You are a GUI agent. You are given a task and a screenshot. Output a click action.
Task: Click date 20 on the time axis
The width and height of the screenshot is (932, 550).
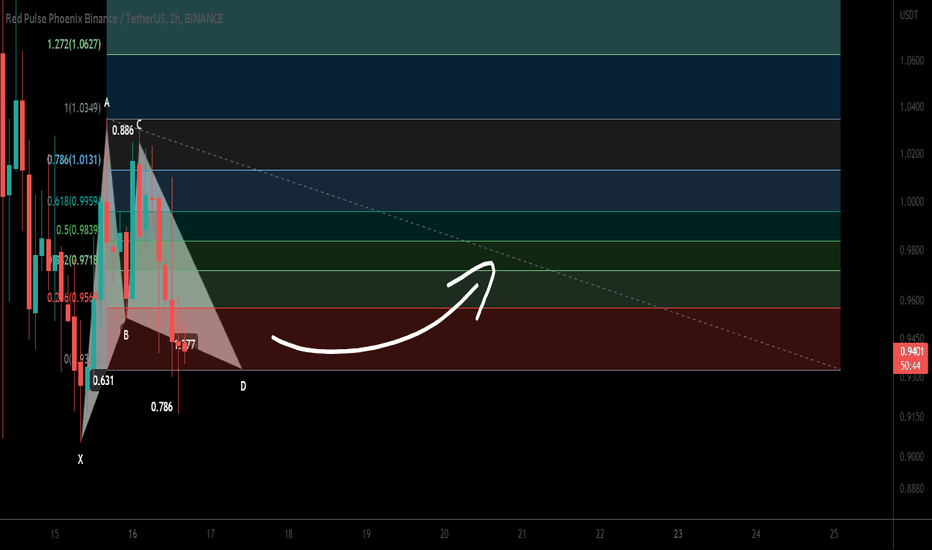444,534
